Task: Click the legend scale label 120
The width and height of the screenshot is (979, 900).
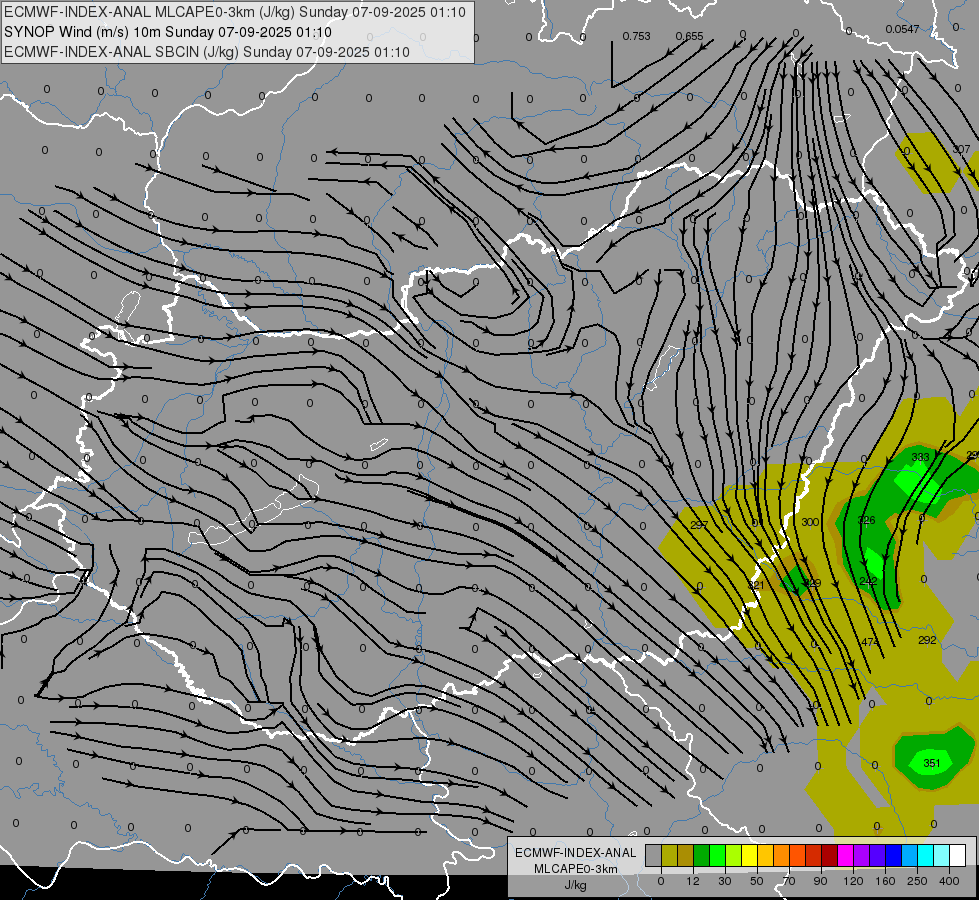Action: (x=854, y=881)
